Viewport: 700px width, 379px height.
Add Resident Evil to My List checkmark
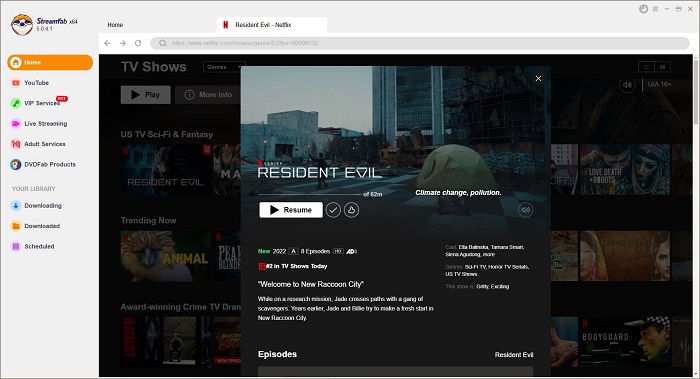coord(333,210)
